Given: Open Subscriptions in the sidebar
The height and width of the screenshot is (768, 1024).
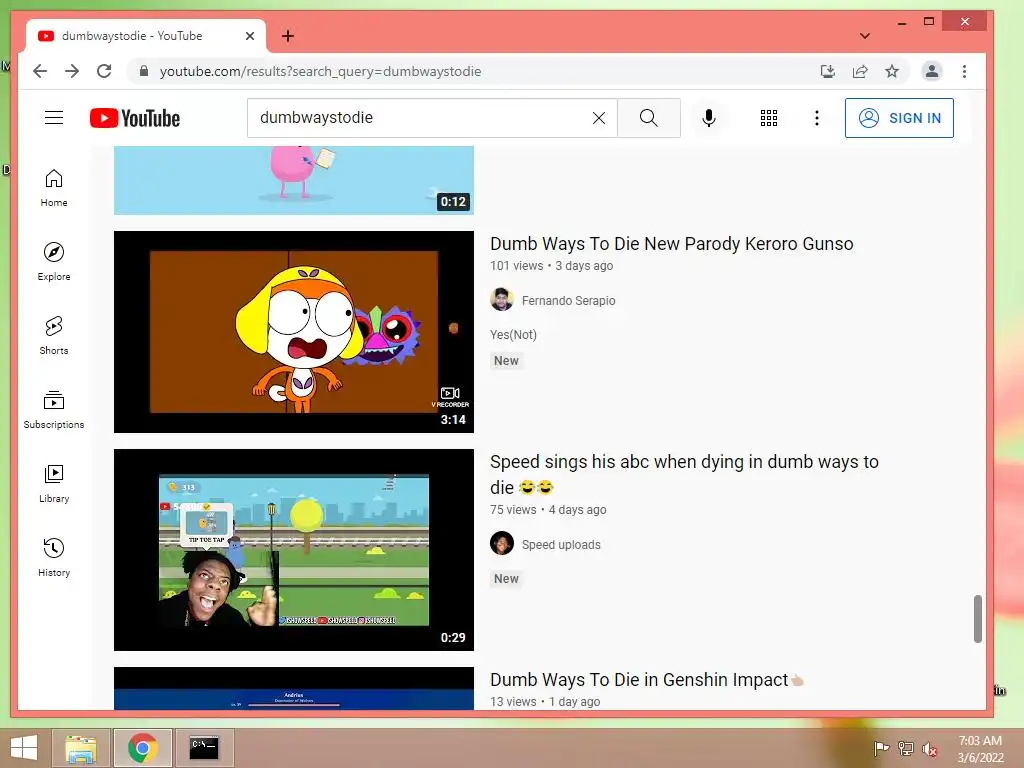Looking at the screenshot, I should 54,409.
